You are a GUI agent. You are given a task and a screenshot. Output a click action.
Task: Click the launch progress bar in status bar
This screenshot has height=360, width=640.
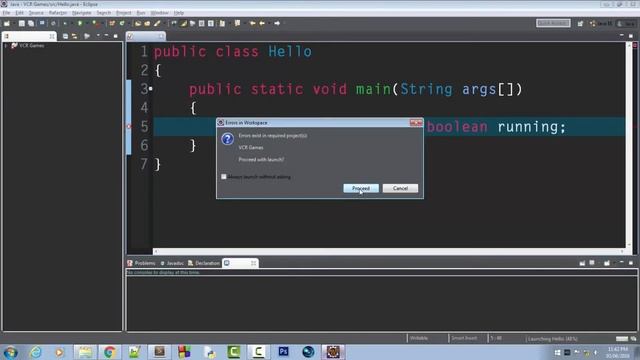(x=622, y=338)
